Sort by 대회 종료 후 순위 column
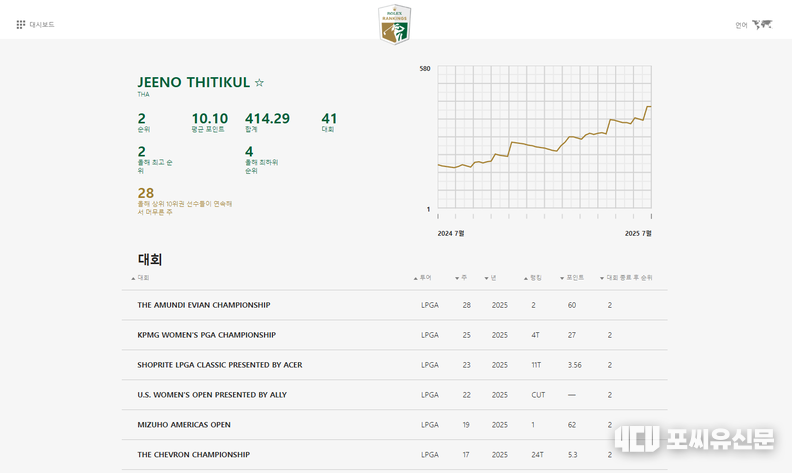Viewport: 792px width, 473px height. click(x=626, y=277)
